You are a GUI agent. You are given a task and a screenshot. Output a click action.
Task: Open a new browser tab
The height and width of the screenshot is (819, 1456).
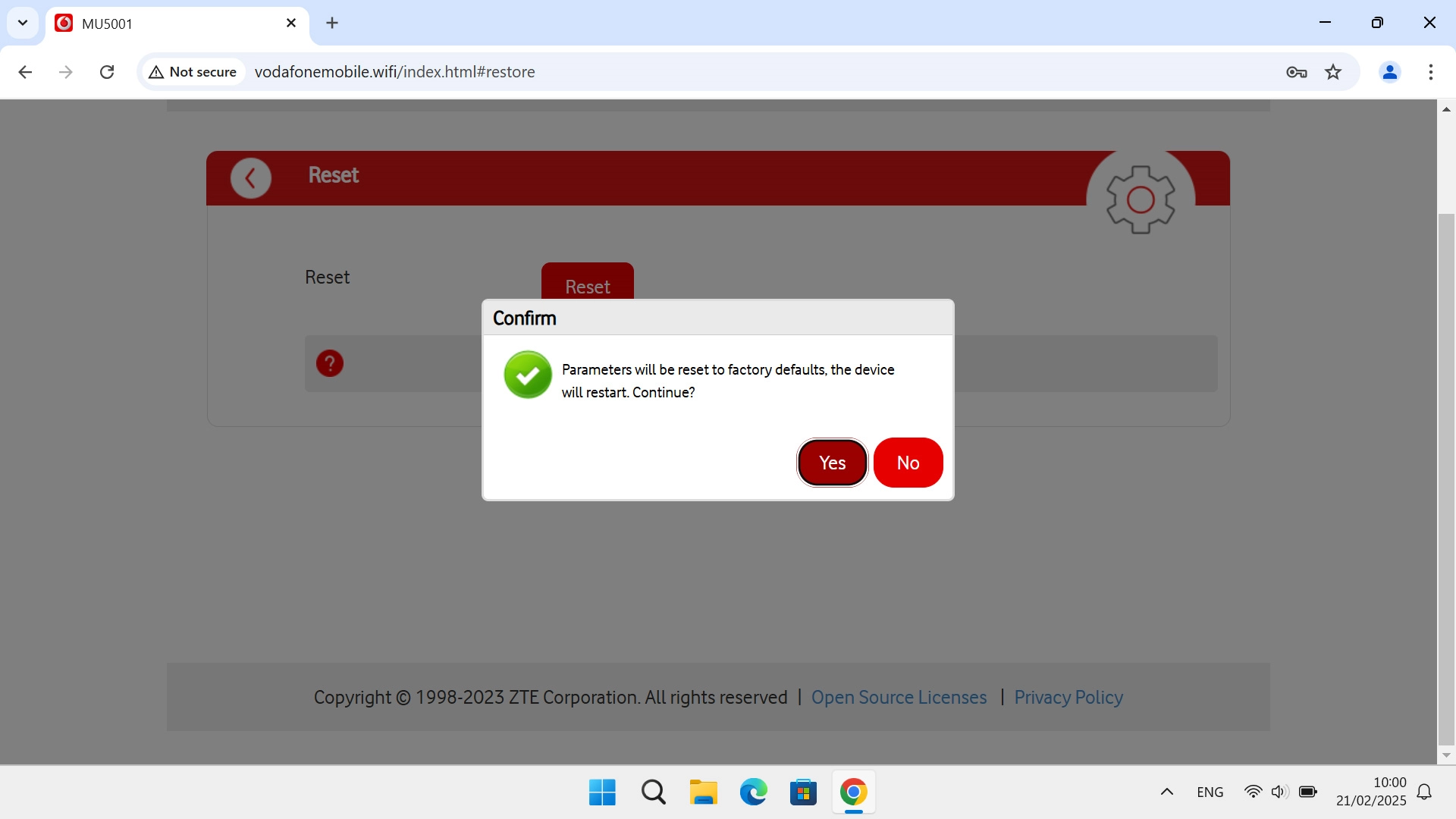(332, 23)
